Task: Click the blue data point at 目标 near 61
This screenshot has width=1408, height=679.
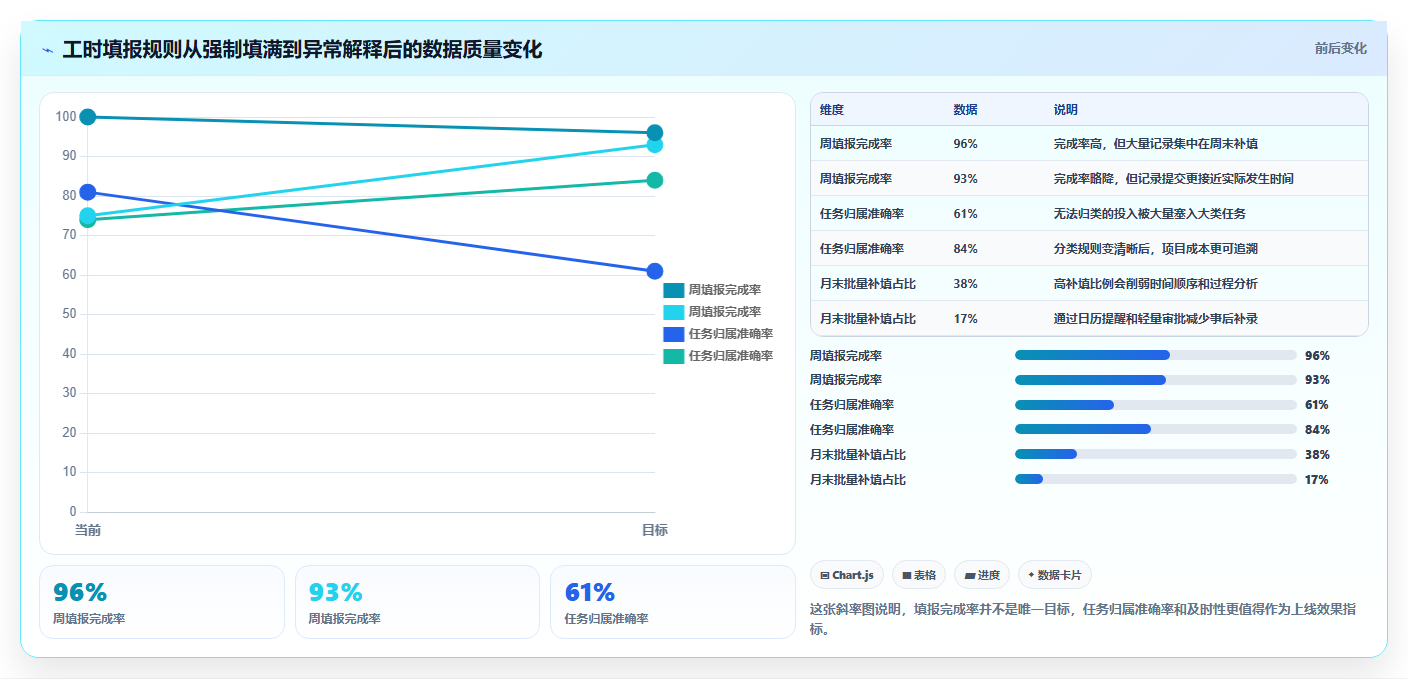Action: click(655, 271)
